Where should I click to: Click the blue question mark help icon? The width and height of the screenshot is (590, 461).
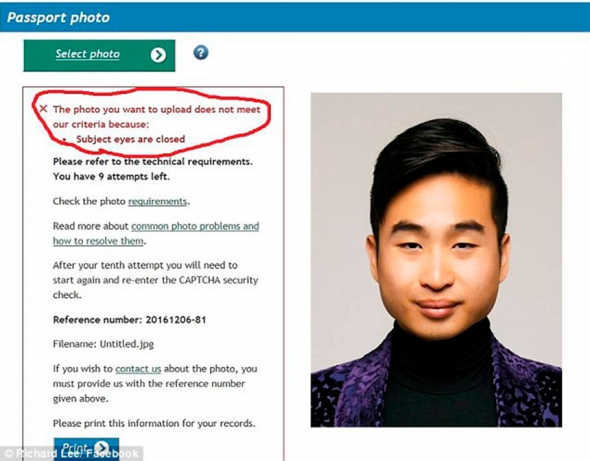(x=201, y=52)
